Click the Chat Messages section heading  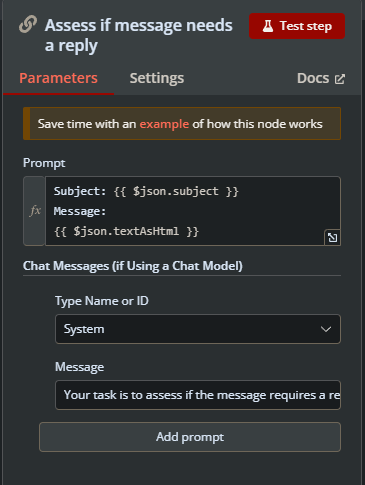[133, 266]
